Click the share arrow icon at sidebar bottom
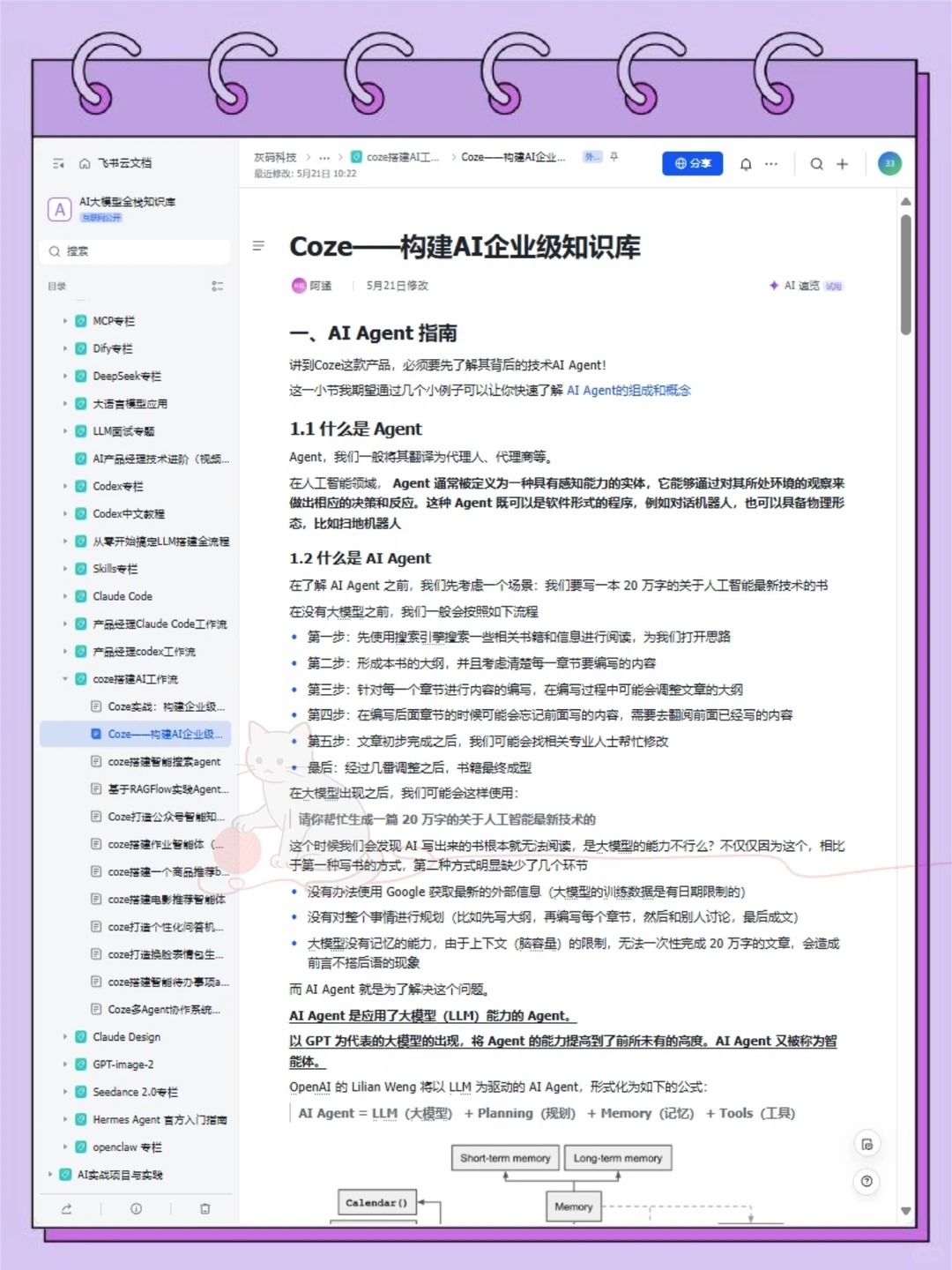952x1270 pixels. (x=66, y=1209)
